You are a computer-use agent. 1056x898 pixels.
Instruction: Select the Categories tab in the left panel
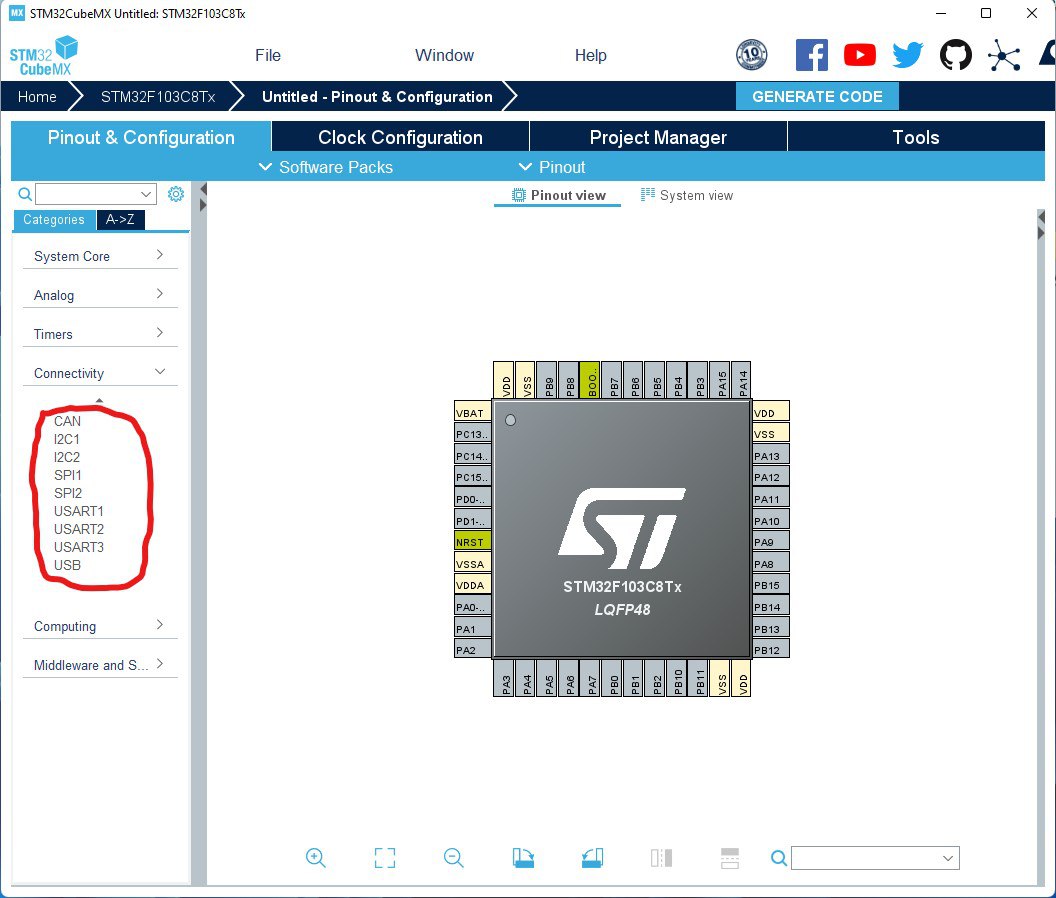[x=54, y=219]
